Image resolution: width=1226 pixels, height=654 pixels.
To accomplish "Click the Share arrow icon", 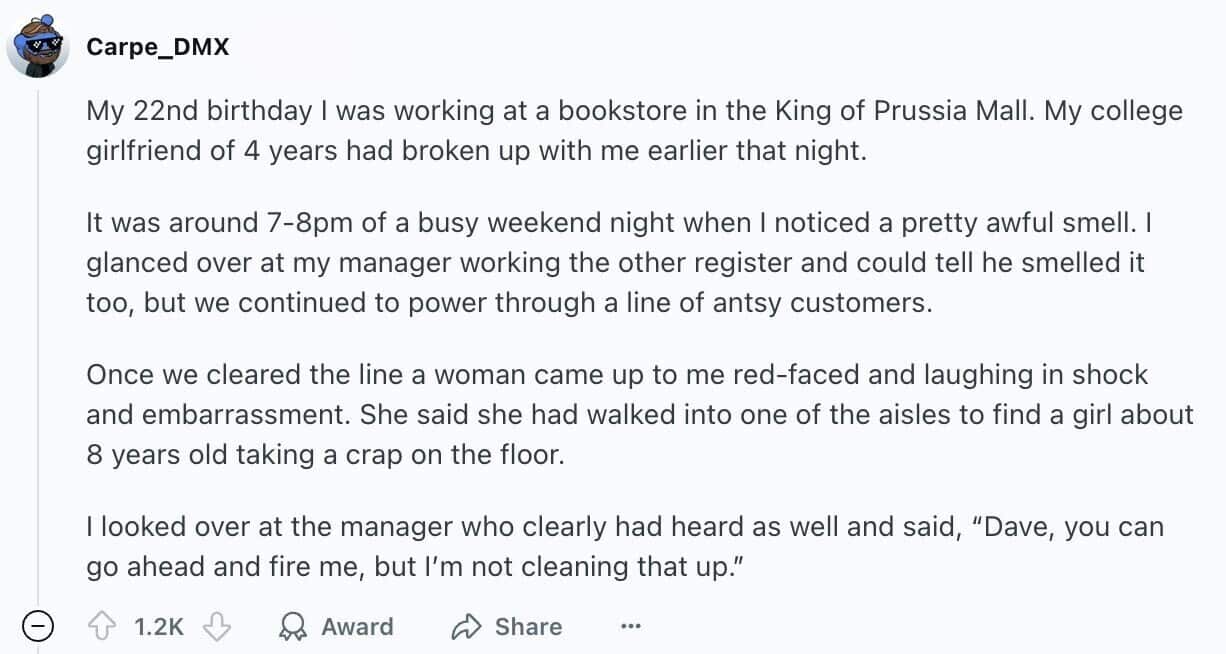I will click(x=466, y=627).
